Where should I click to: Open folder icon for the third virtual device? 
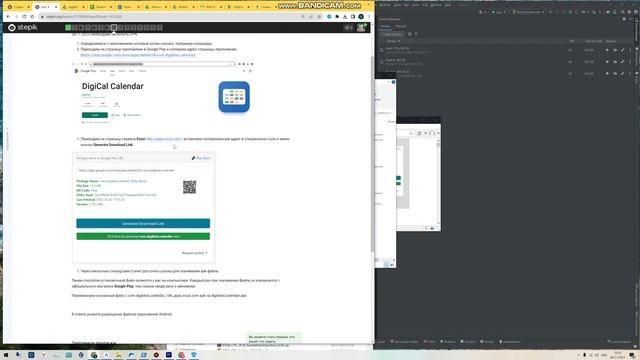(x=615, y=73)
